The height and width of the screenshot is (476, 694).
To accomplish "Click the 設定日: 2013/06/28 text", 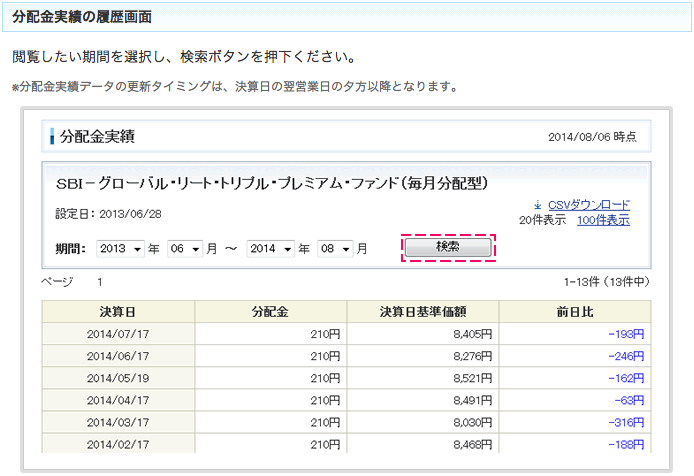I will 108,214.
